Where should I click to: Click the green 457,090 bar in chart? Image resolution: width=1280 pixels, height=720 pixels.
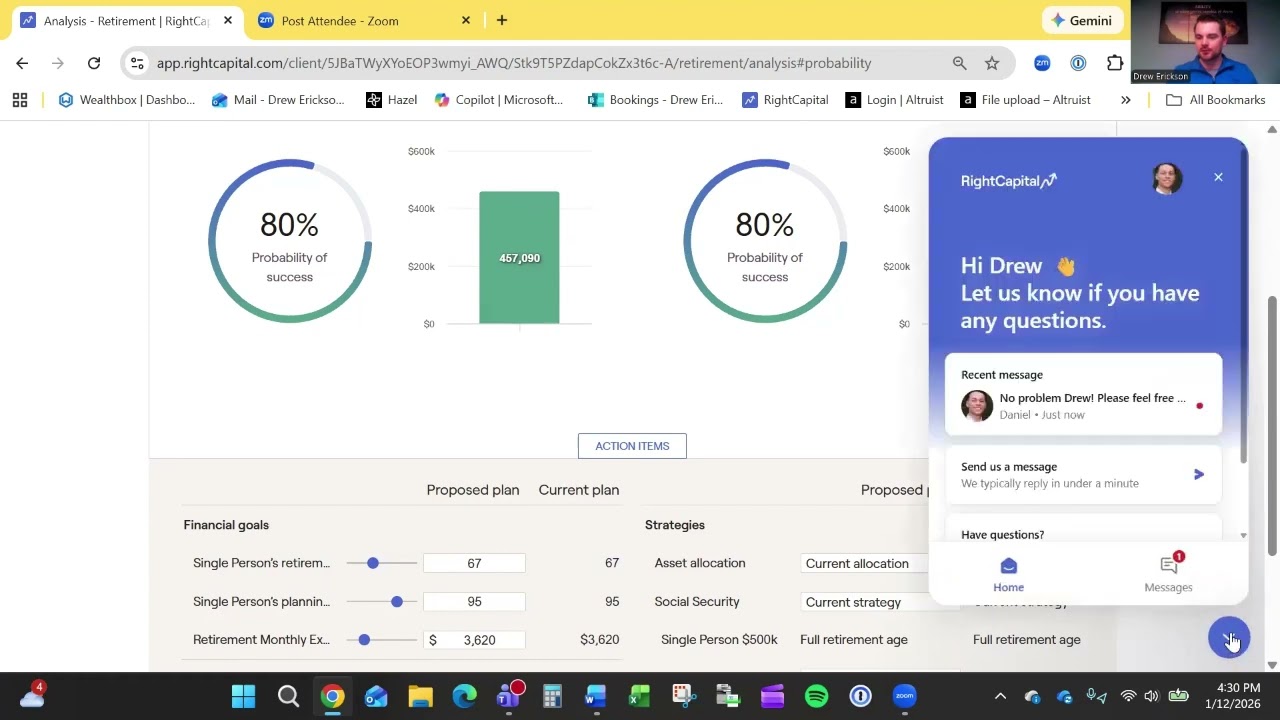(519, 258)
